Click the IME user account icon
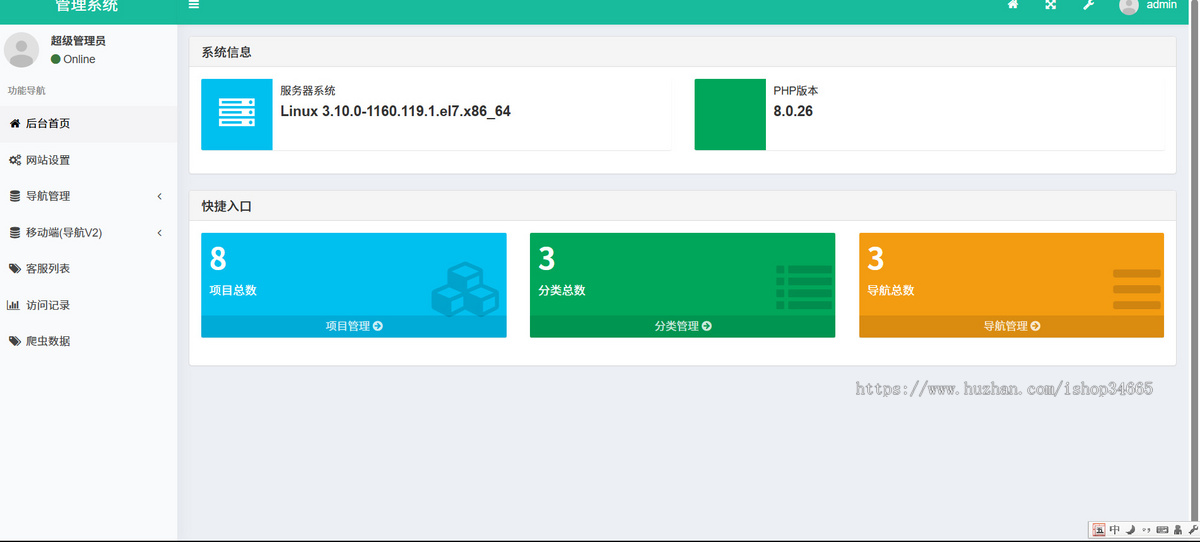 click(x=1177, y=530)
